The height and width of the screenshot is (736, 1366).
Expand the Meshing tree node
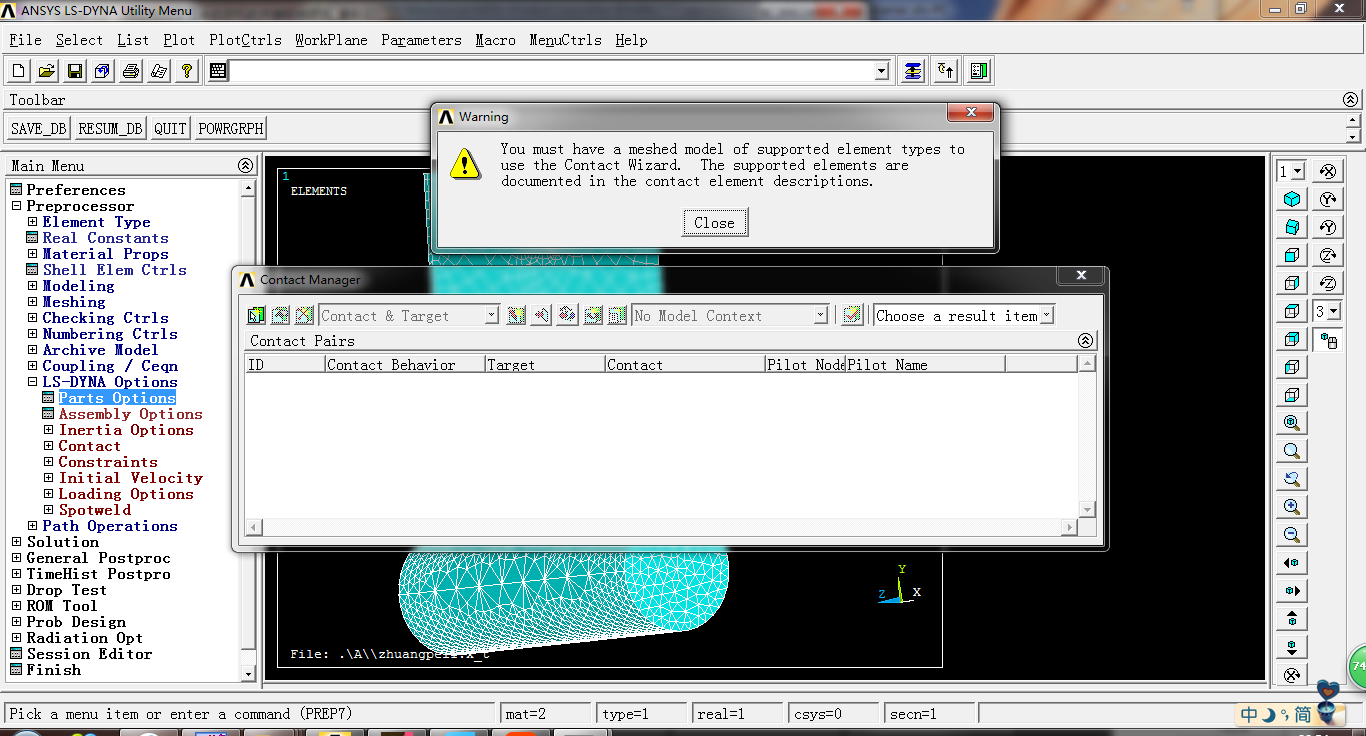pos(33,302)
